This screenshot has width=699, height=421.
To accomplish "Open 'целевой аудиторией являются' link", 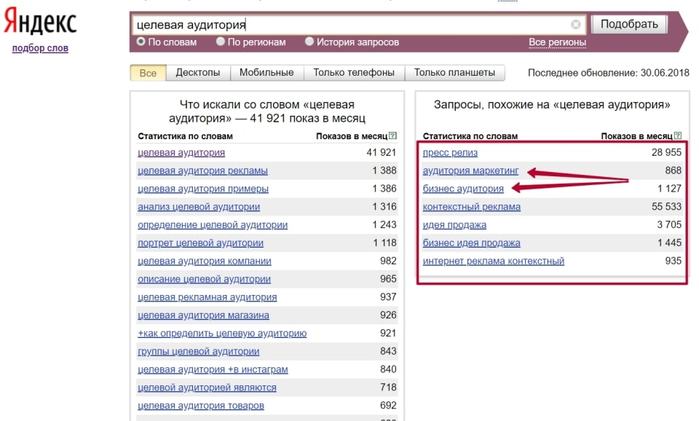I will click(207, 388).
